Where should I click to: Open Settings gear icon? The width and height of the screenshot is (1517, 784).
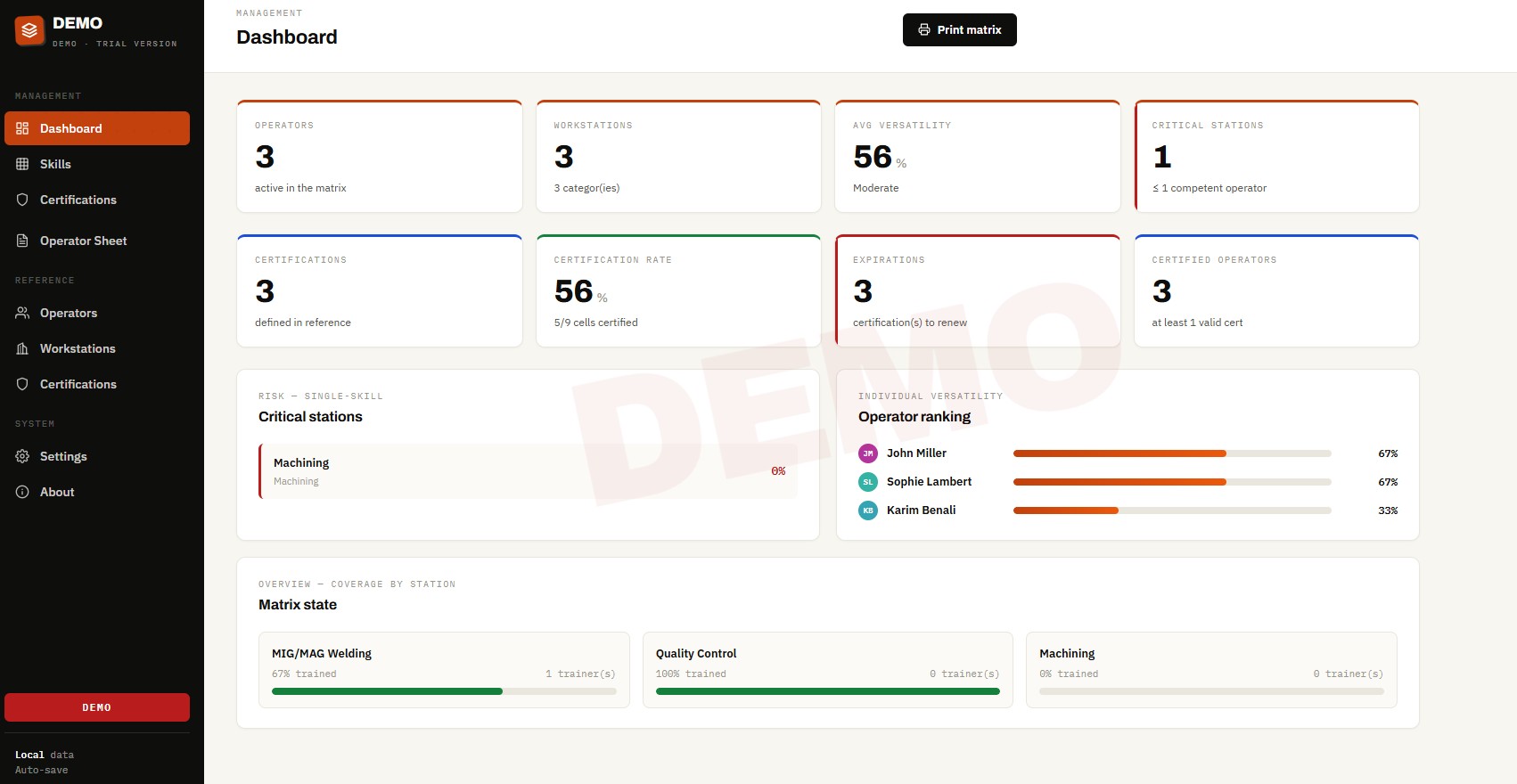pyautogui.click(x=22, y=456)
